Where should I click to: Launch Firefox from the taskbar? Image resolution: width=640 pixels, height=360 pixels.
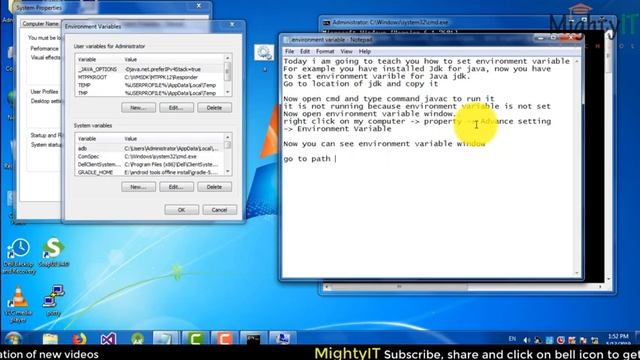point(79,339)
